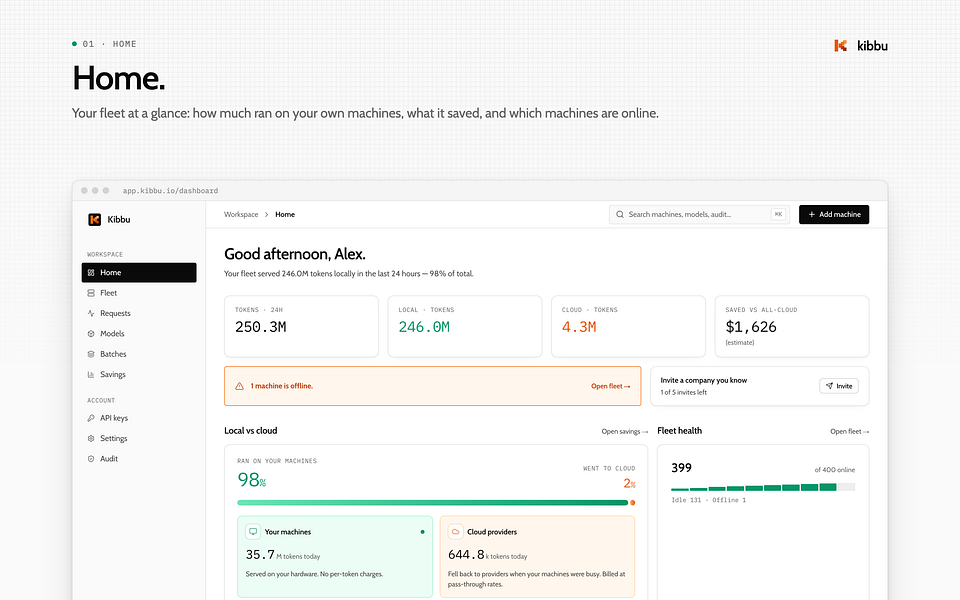Follow the Open savings link
The height and width of the screenshot is (600, 960).
coord(624,432)
